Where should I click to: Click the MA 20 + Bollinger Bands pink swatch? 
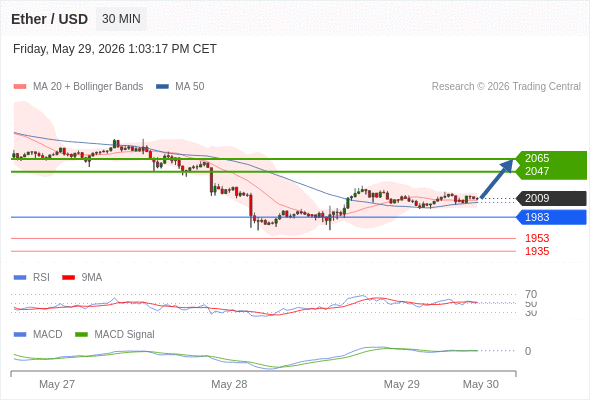tap(20, 87)
